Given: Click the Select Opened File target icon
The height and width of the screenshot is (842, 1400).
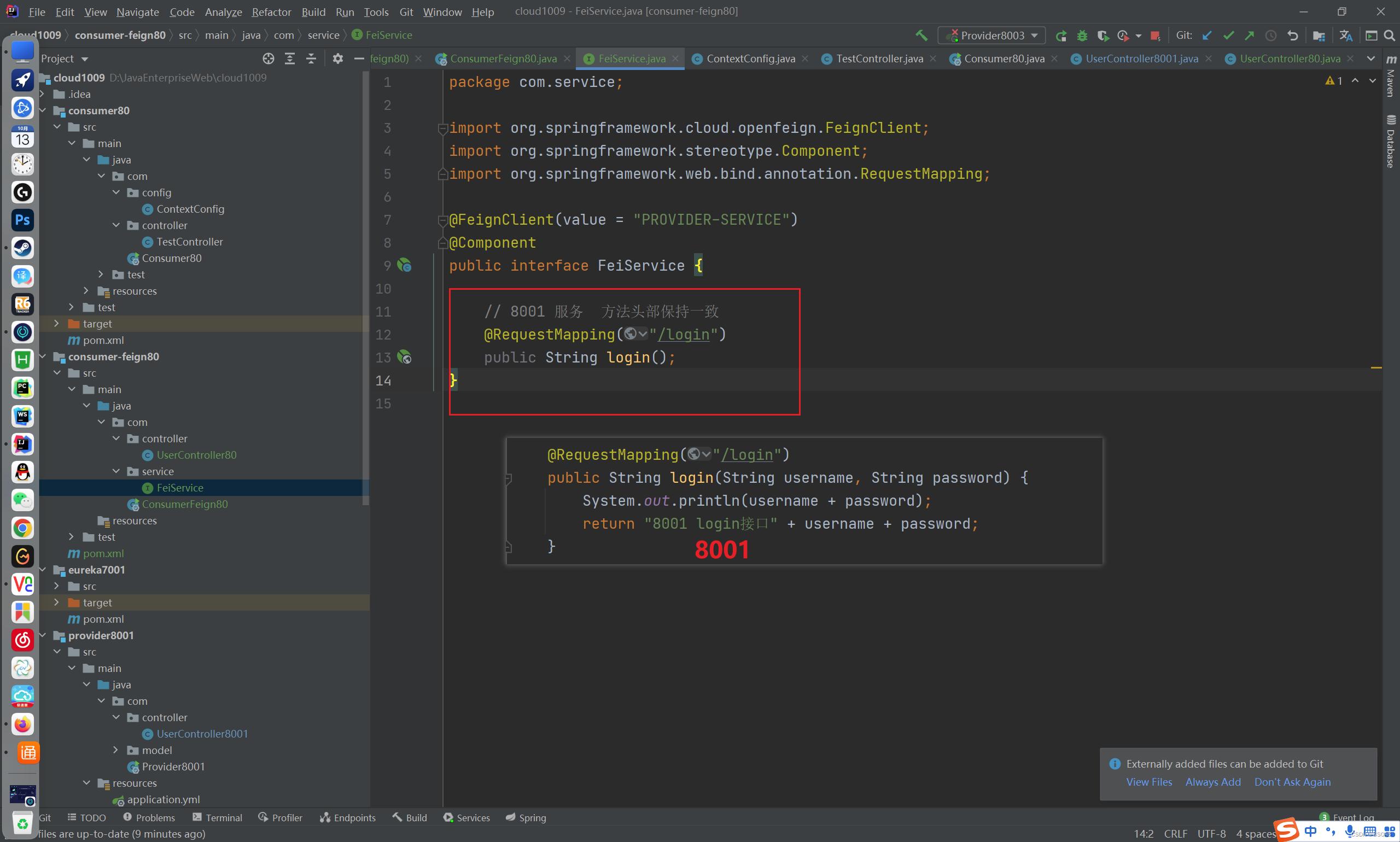Looking at the screenshot, I should coord(269,59).
